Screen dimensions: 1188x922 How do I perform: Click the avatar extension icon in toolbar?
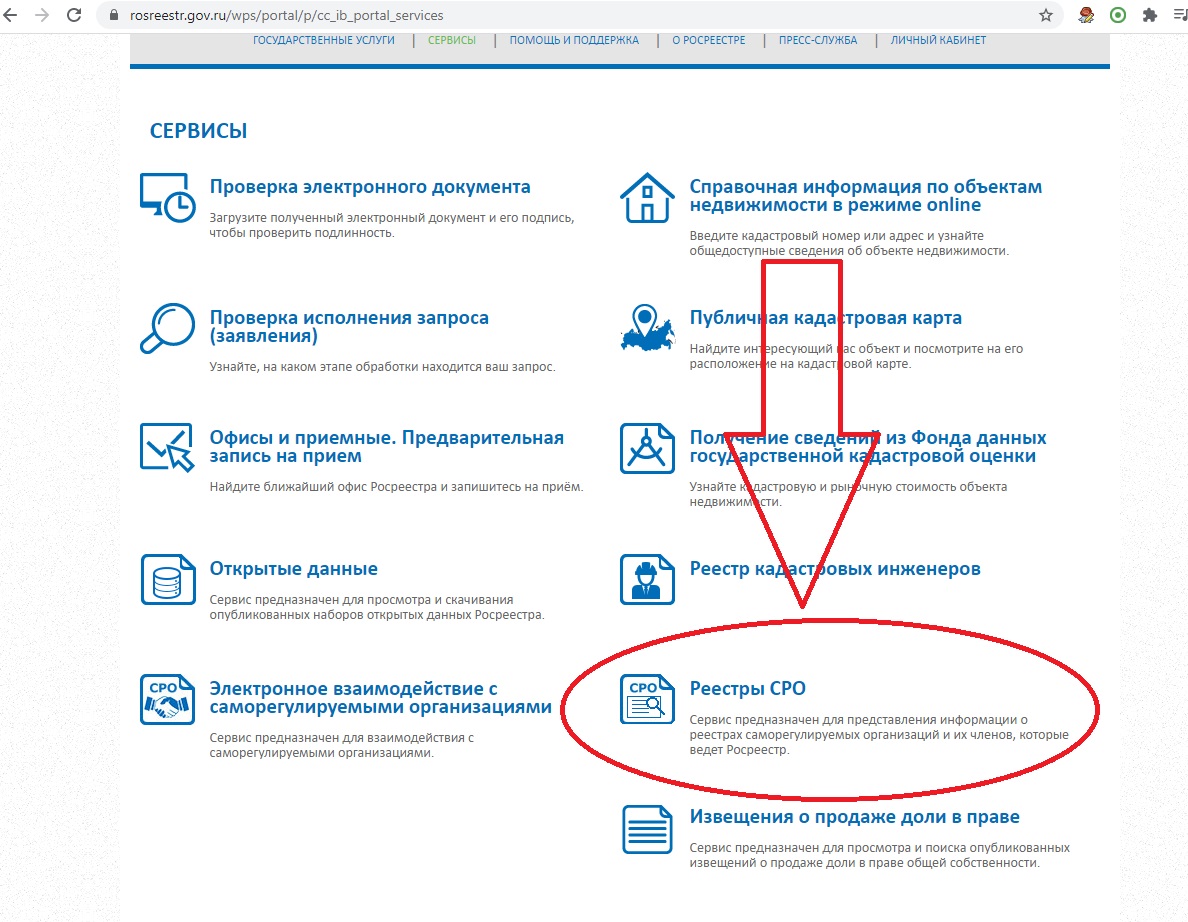coord(1086,15)
